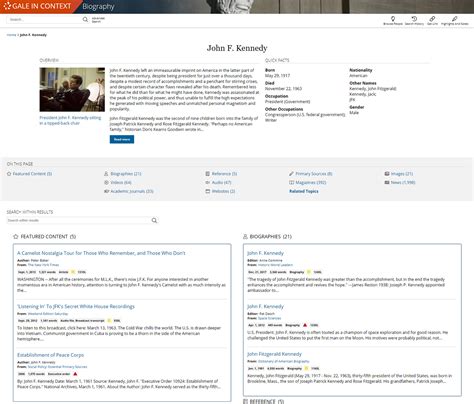Click the person icon beside Biographies (21) link
The width and height of the screenshot is (474, 404).
coord(106,174)
